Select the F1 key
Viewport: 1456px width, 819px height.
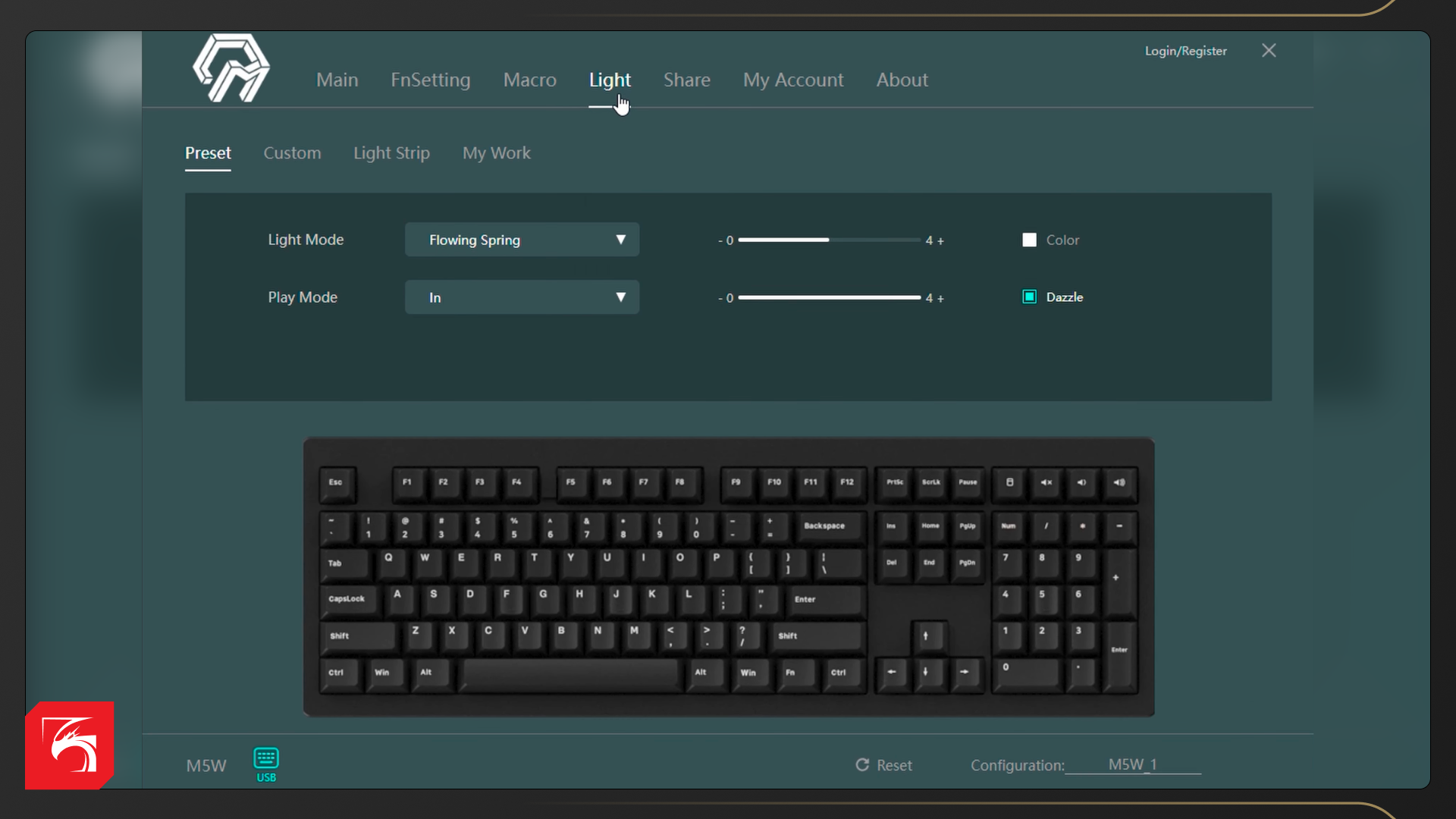coord(409,484)
